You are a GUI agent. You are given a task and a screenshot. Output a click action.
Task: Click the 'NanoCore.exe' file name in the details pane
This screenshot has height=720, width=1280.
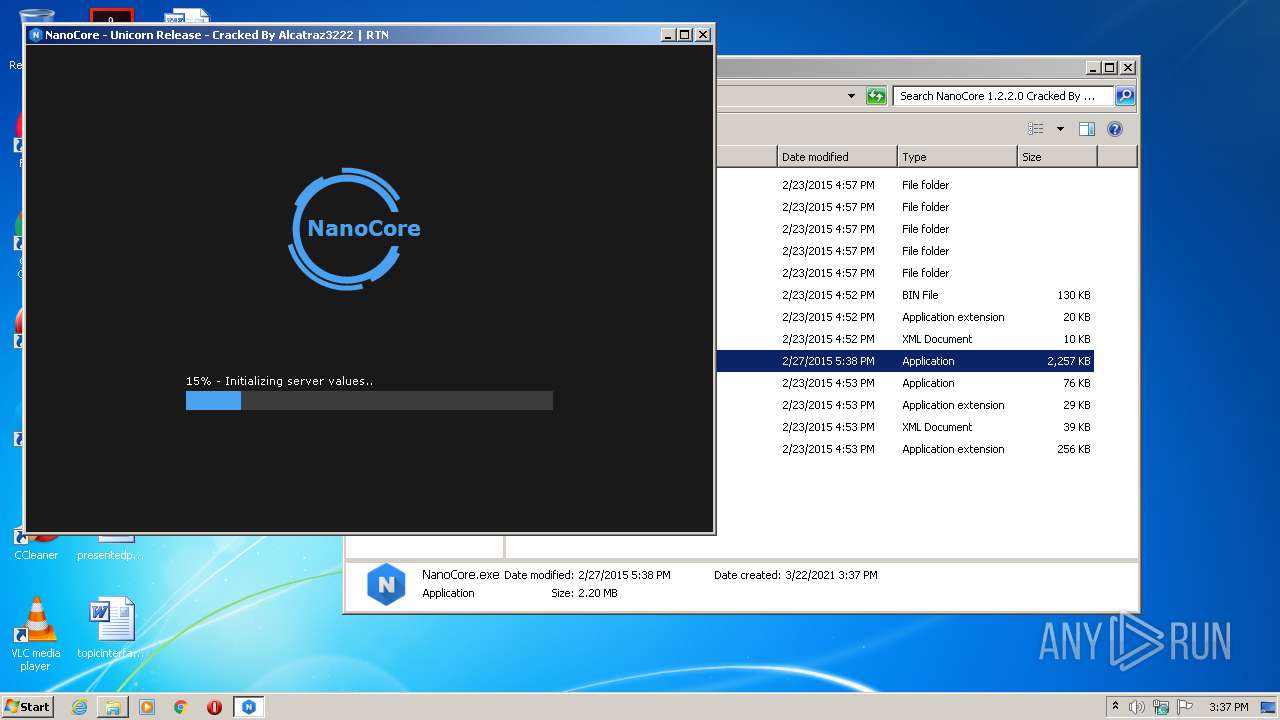pos(460,575)
